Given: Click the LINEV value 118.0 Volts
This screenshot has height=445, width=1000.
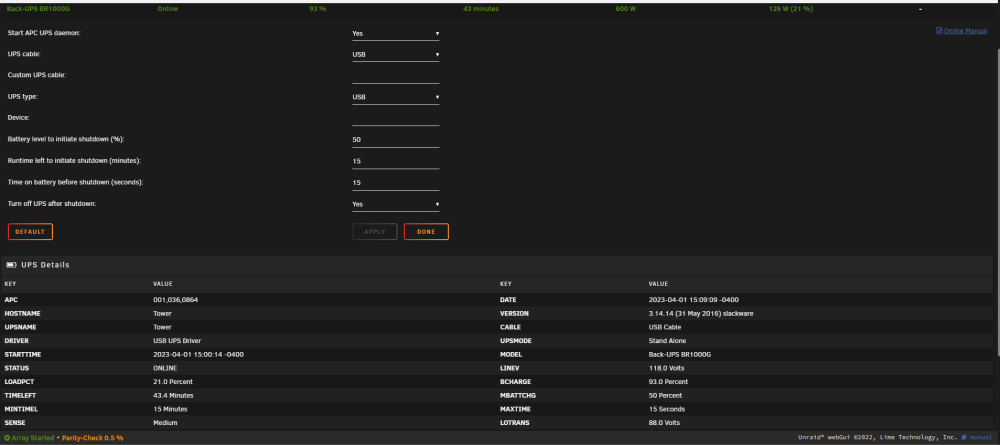Looking at the screenshot, I should pyautogui.click(x=666, y=368).
